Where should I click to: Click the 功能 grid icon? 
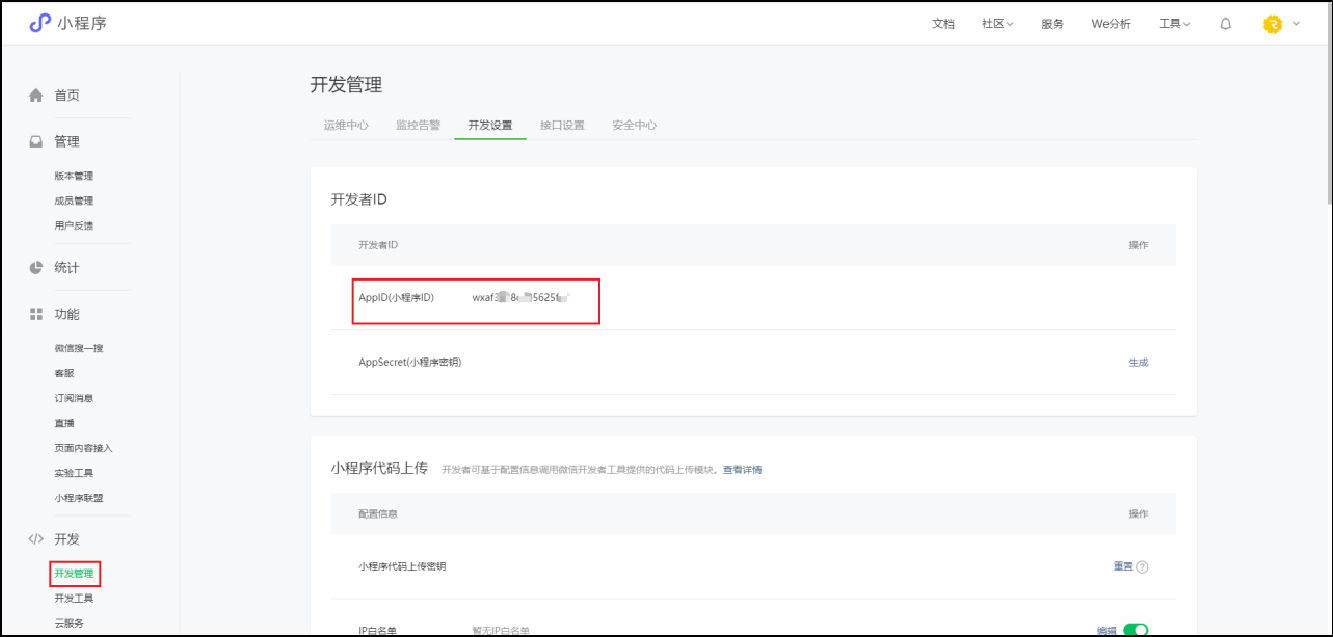point(36,314)
